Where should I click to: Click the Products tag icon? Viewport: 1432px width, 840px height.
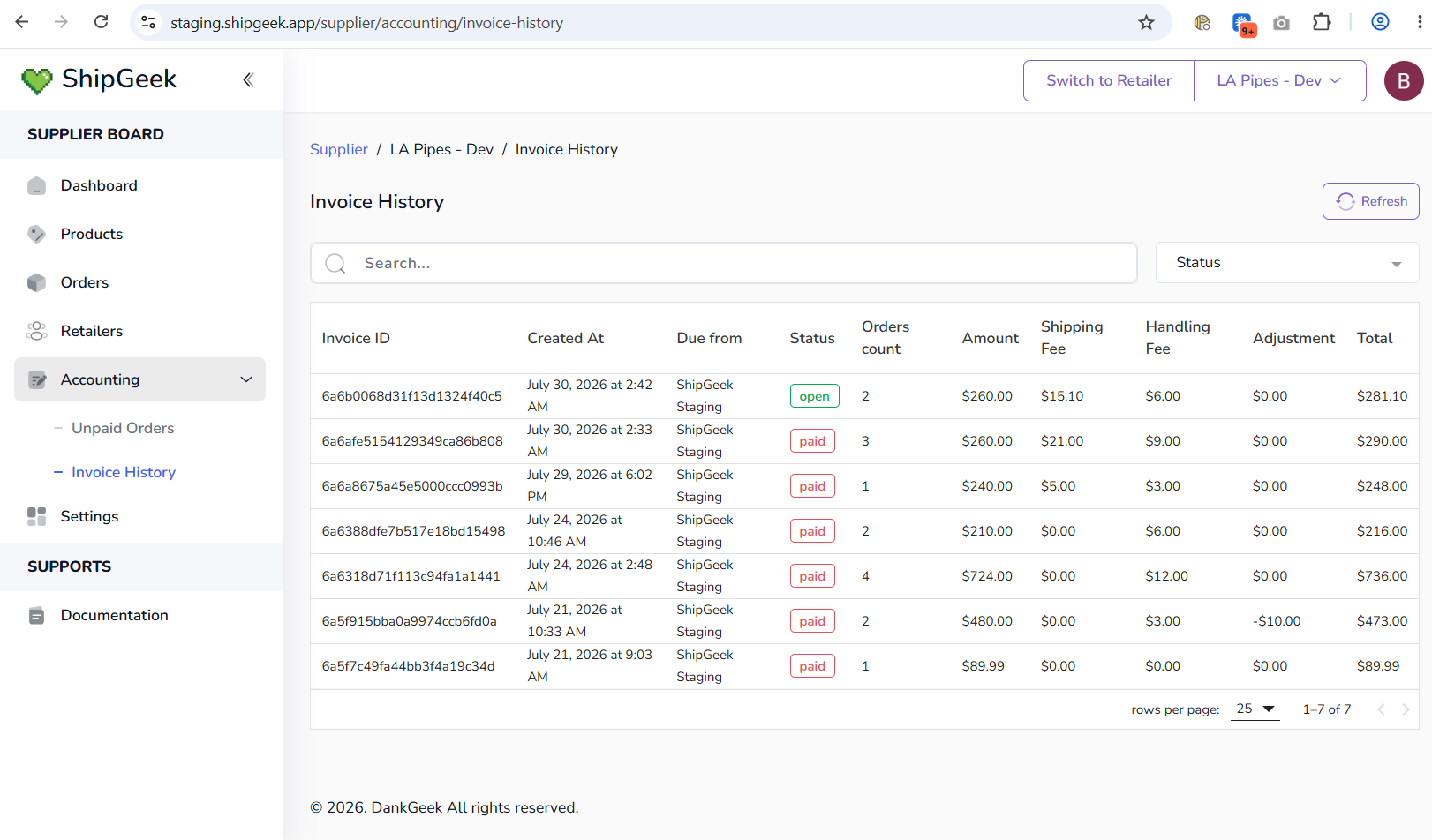pos(36,234)
